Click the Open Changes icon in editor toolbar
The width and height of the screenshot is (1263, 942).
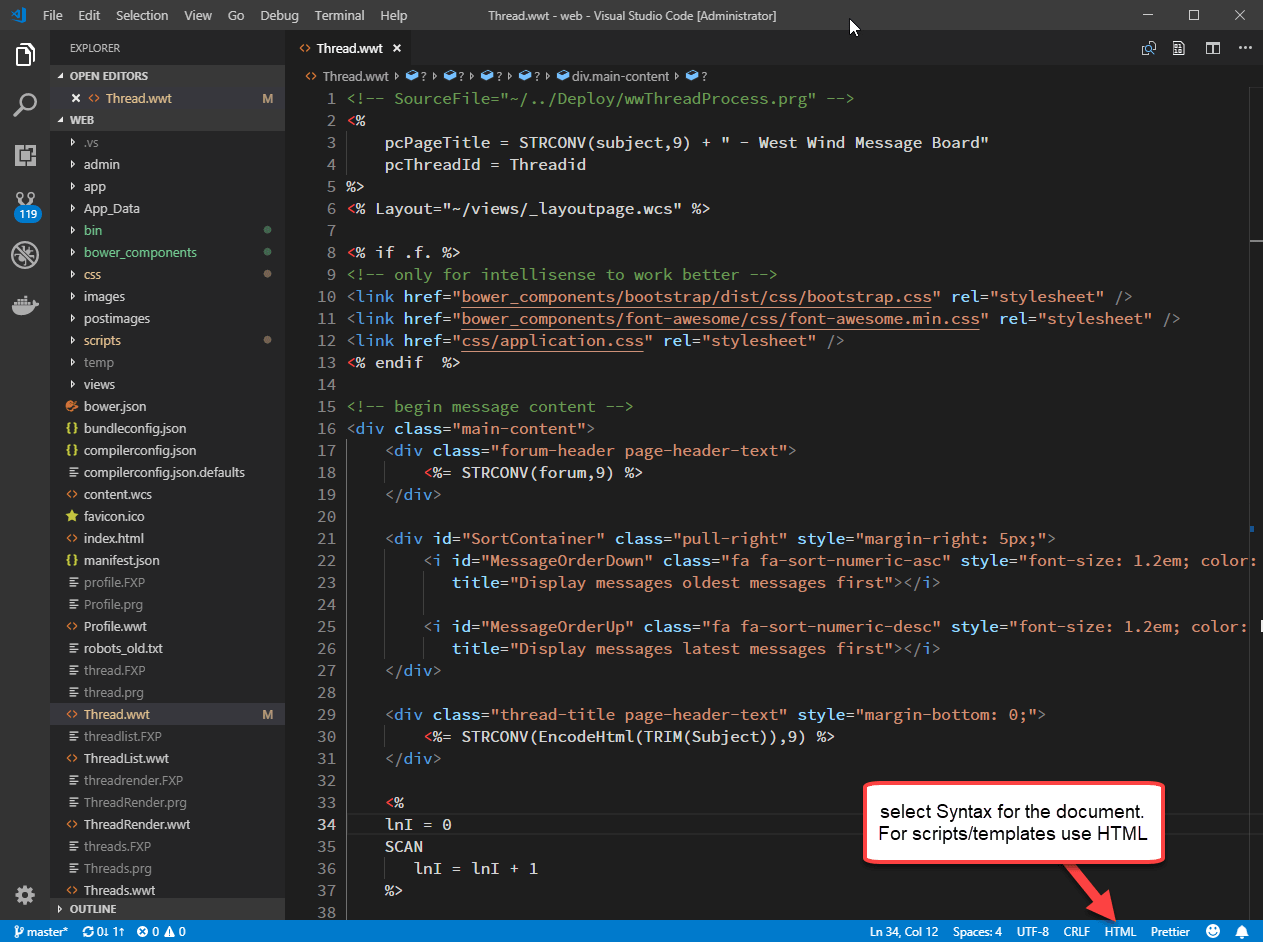1149,48
